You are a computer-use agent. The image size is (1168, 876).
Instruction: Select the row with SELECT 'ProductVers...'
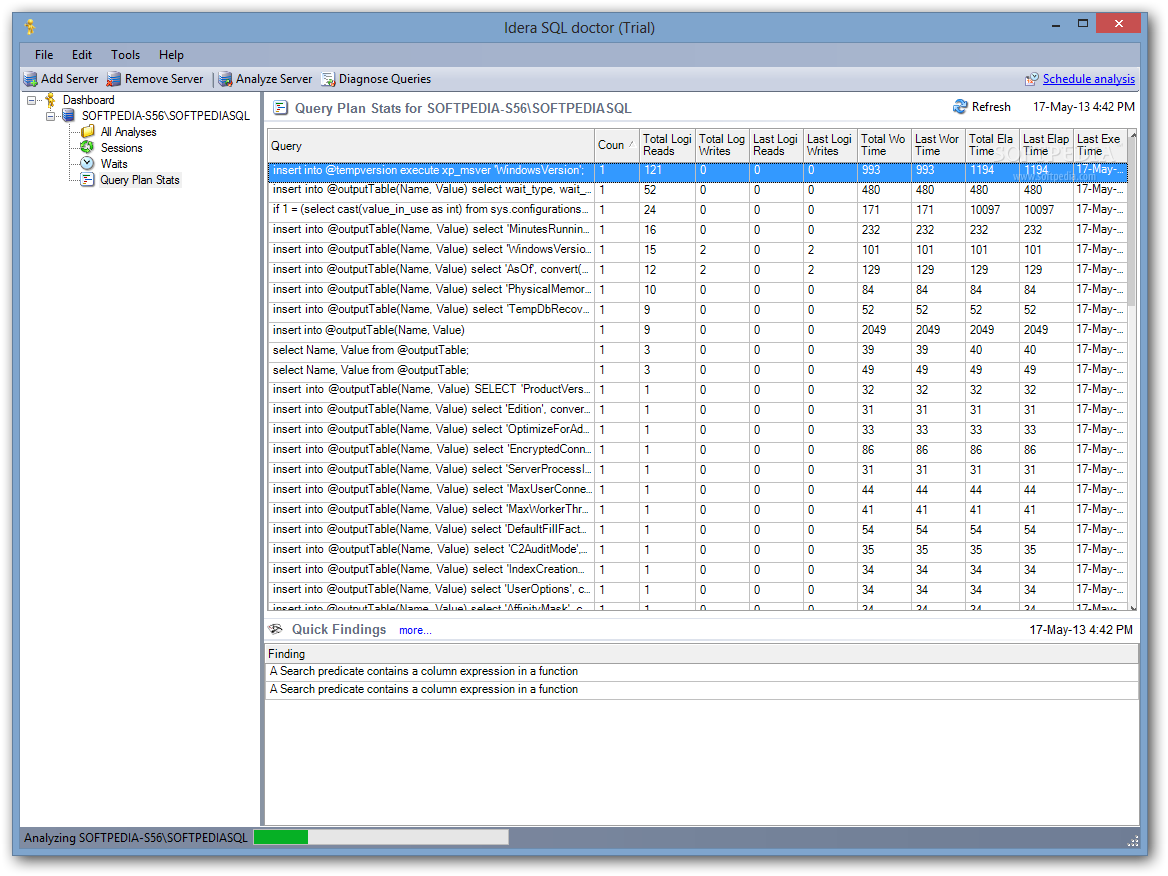tap(697, 390)
